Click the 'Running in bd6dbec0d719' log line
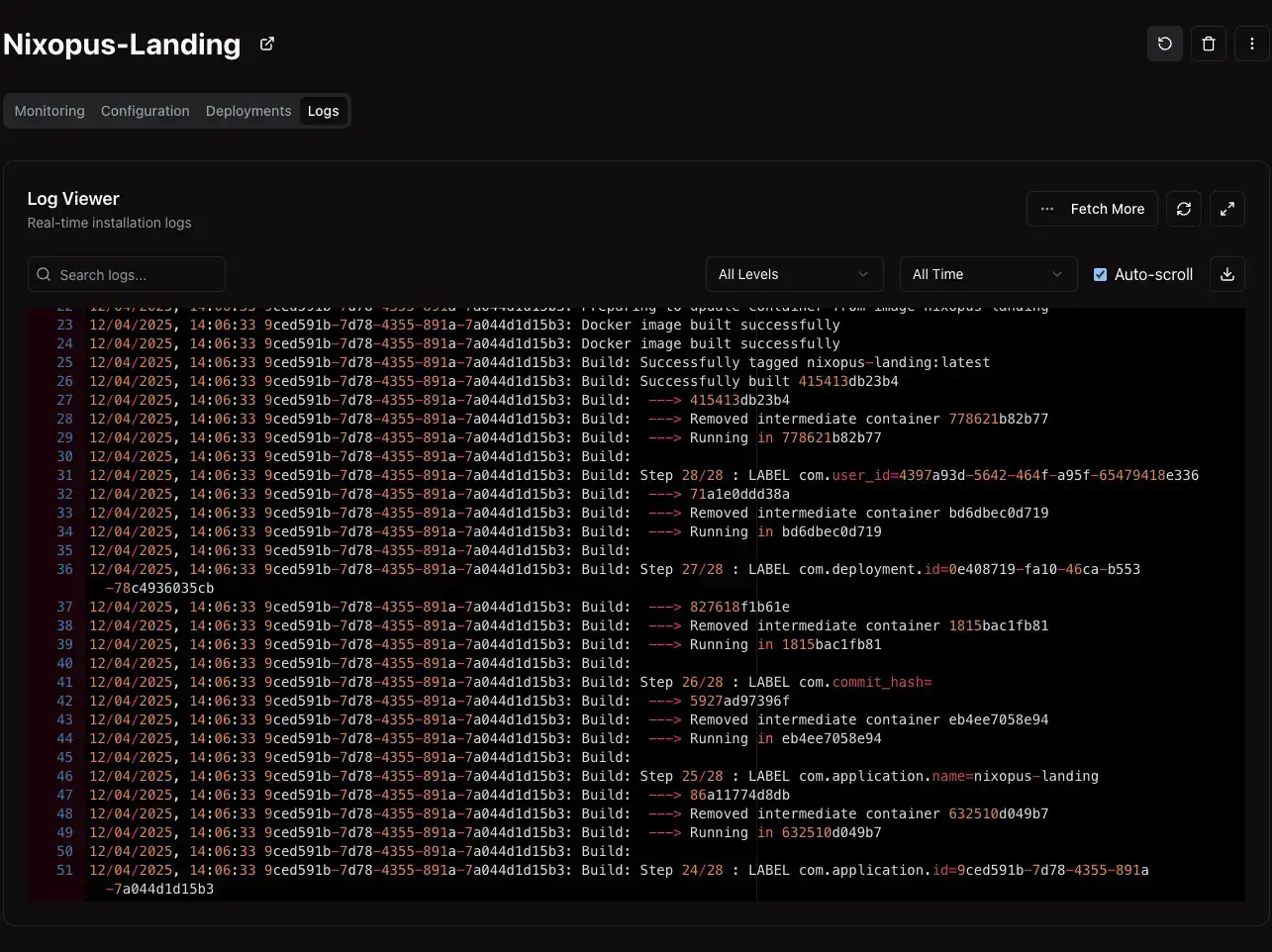1272x952 pixels. (485, 531)
